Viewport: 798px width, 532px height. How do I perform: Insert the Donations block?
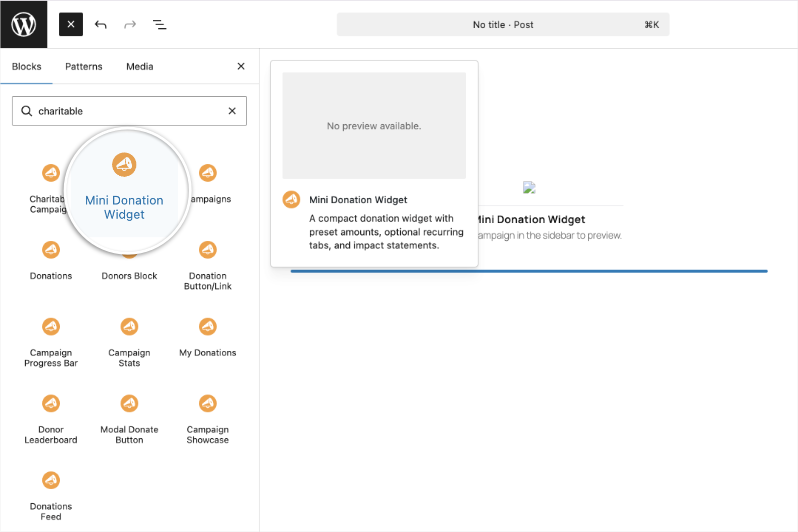51,260
